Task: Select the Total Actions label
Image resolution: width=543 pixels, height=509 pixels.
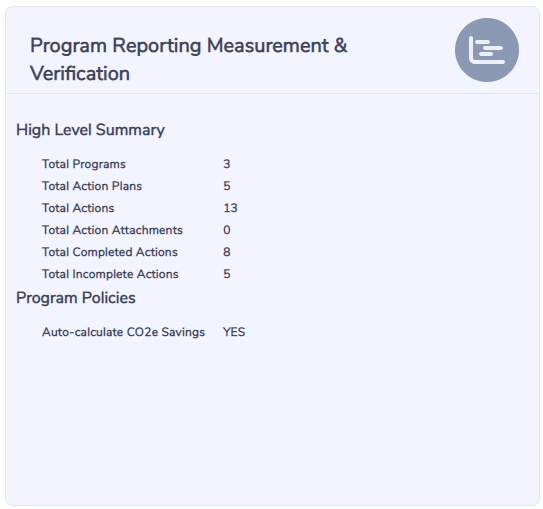Action: (78, 208)
